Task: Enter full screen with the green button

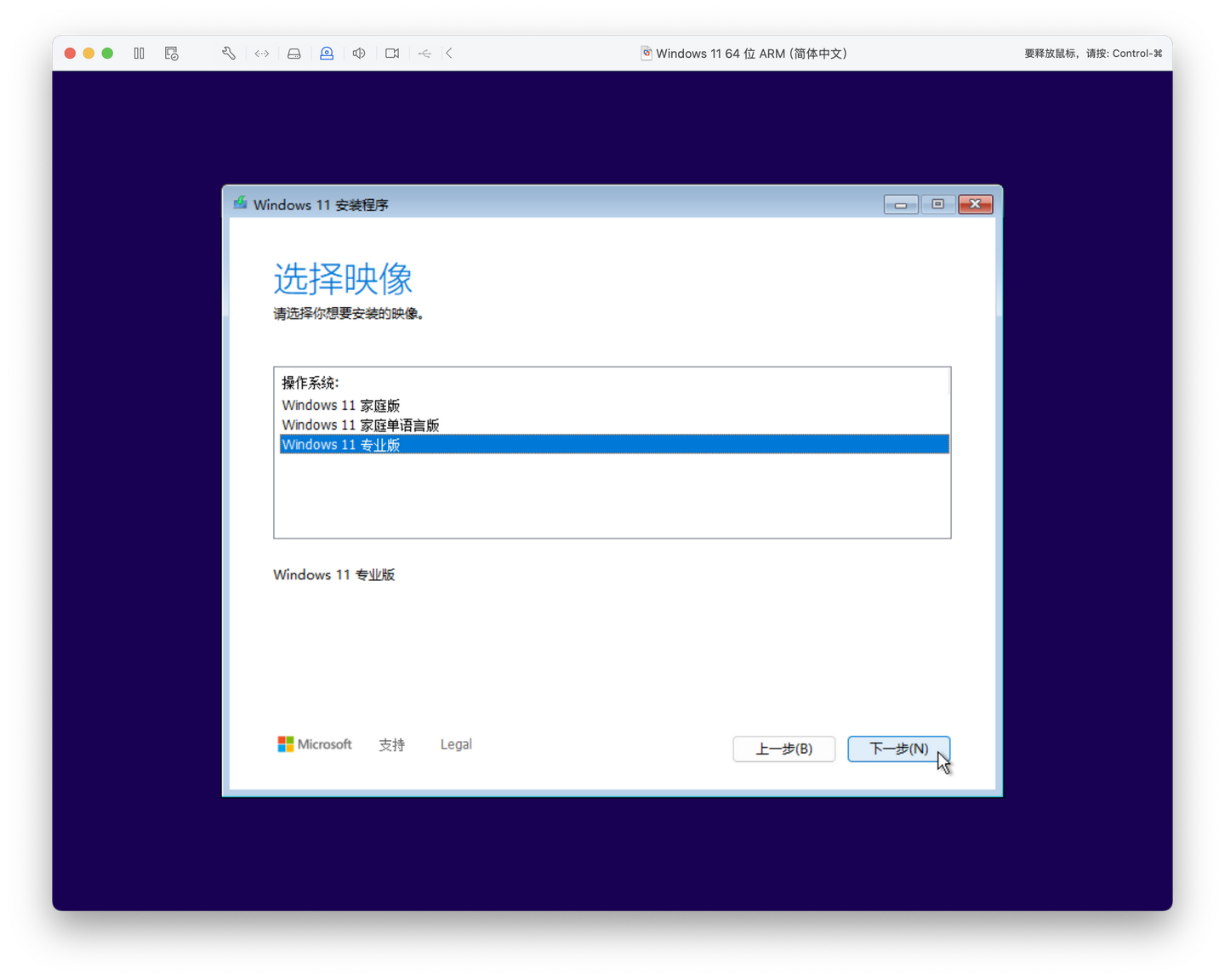Action: pos(107,54)
